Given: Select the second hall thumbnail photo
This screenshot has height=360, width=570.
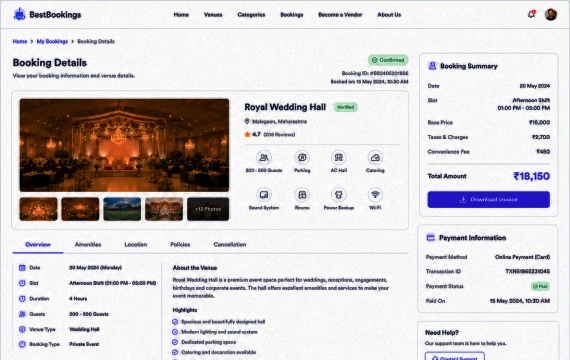Looking at the screenshot, I should pos(80,209).
